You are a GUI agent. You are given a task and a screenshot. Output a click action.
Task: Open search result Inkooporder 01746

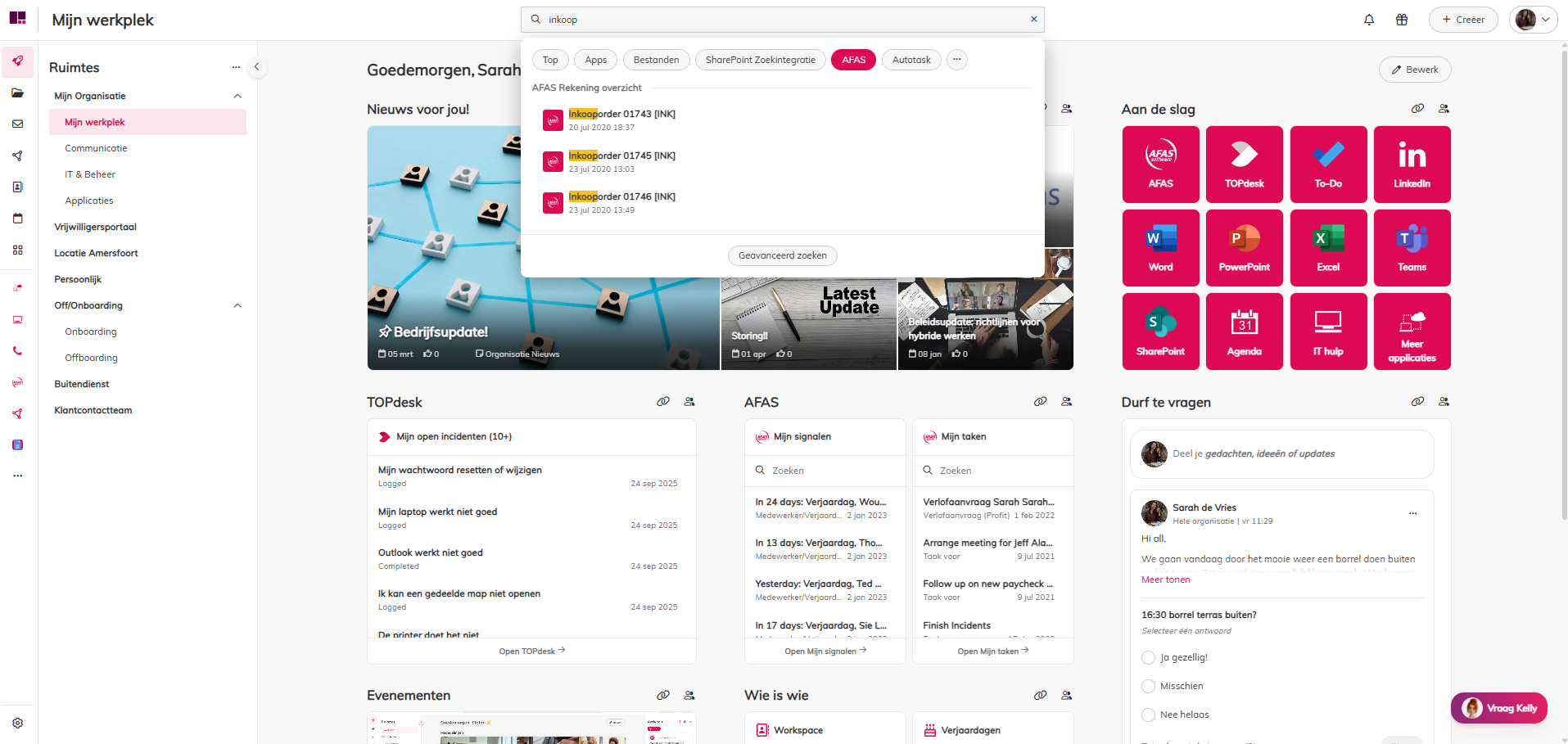783,203
